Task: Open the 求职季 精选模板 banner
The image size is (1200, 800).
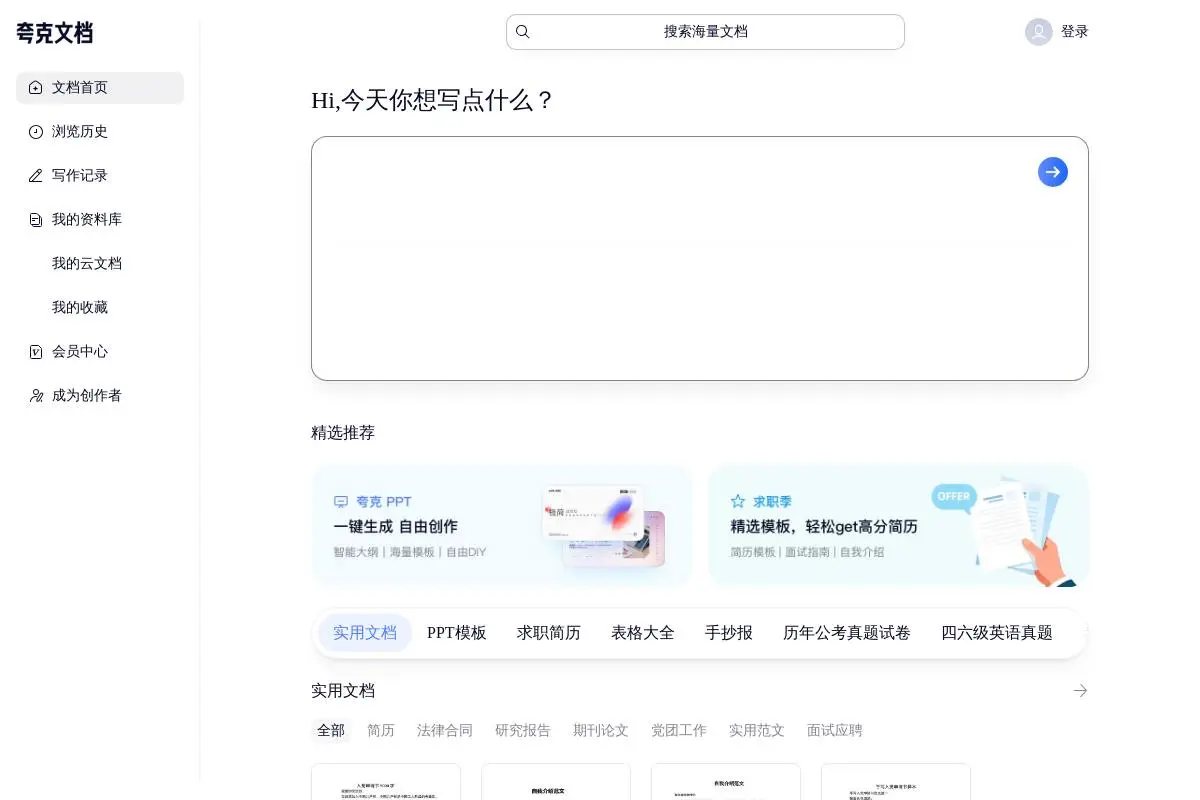Action: (x=898, y=526)
